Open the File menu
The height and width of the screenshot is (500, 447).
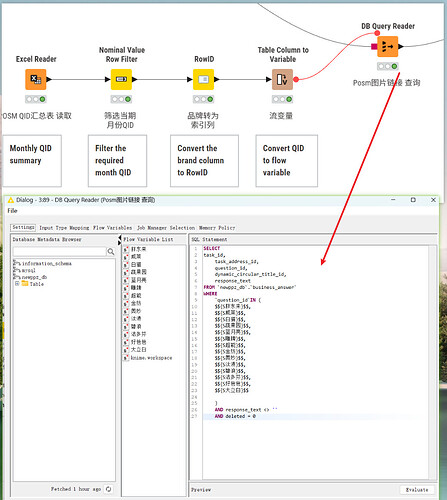12,211
